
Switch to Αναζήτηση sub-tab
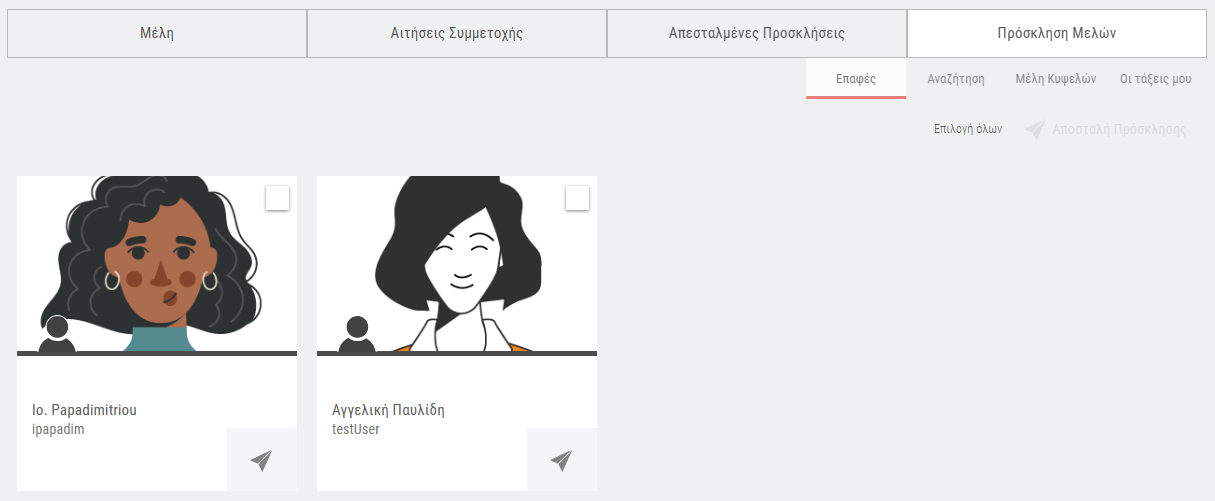[x=956, y=79]
